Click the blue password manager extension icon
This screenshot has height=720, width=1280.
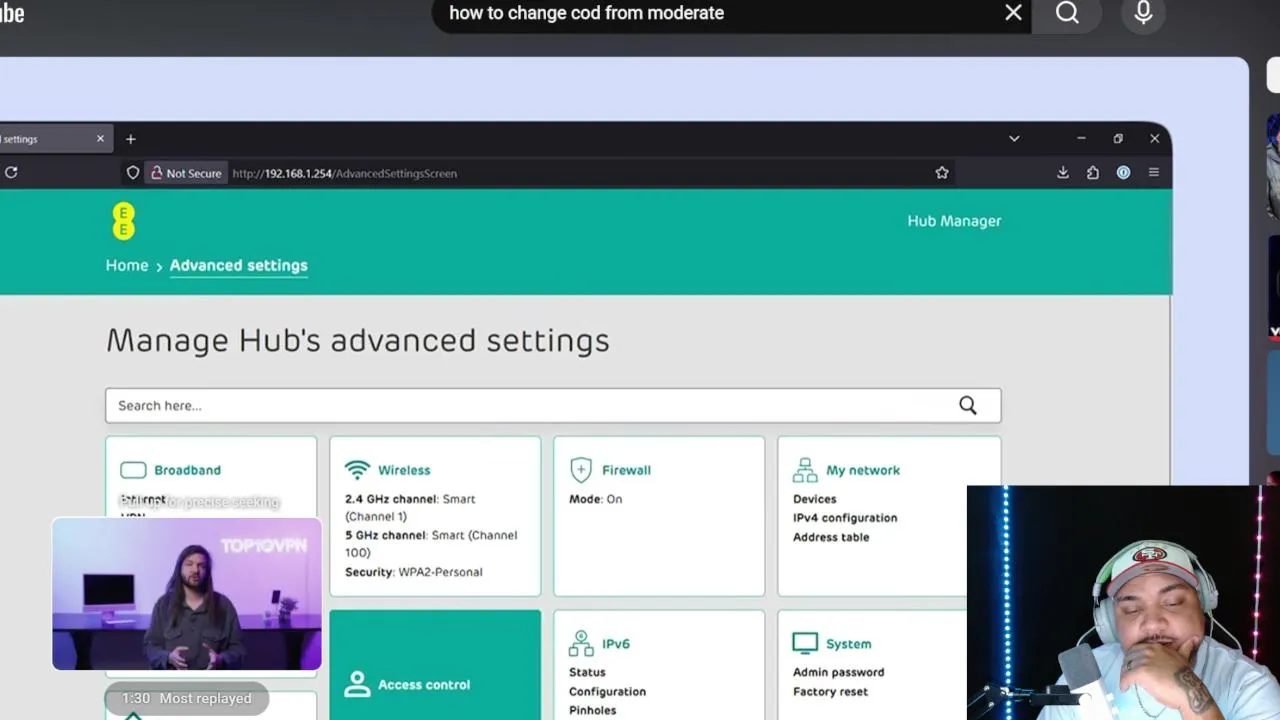(x=1123, y=173)
